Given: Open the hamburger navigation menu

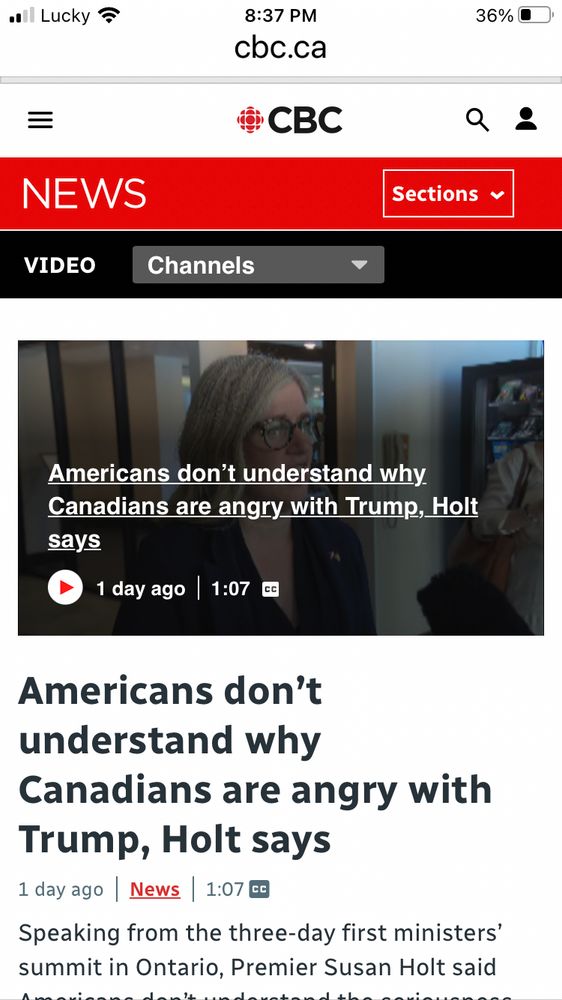Looking at the screenshot, I should (x=40, y=120).
